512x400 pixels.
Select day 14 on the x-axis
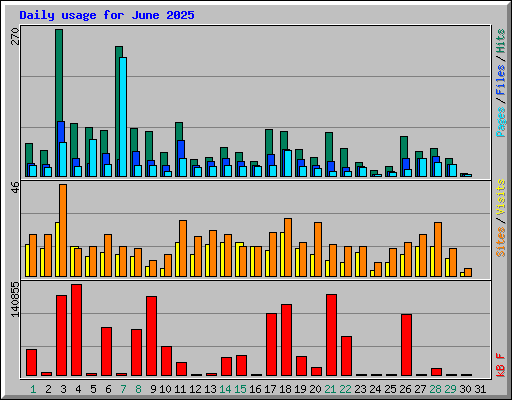point(225,389)
